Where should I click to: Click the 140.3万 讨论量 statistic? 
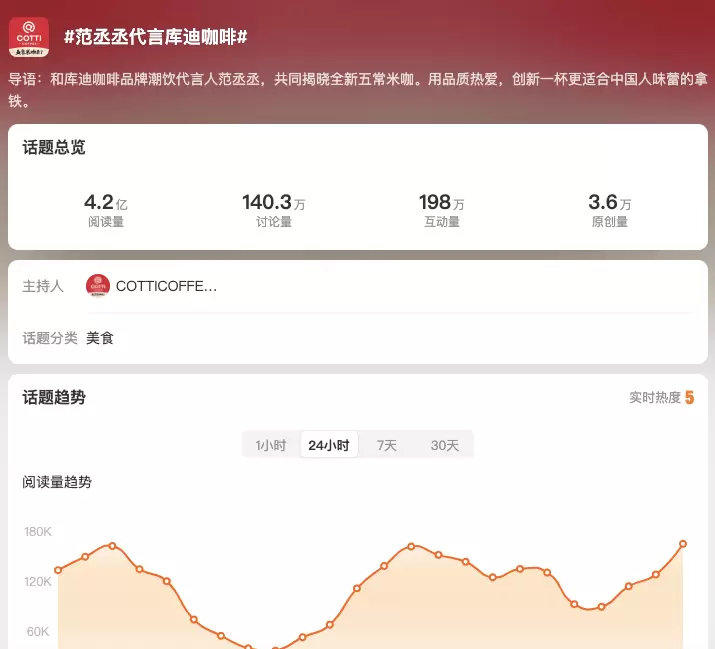[273, 210]
